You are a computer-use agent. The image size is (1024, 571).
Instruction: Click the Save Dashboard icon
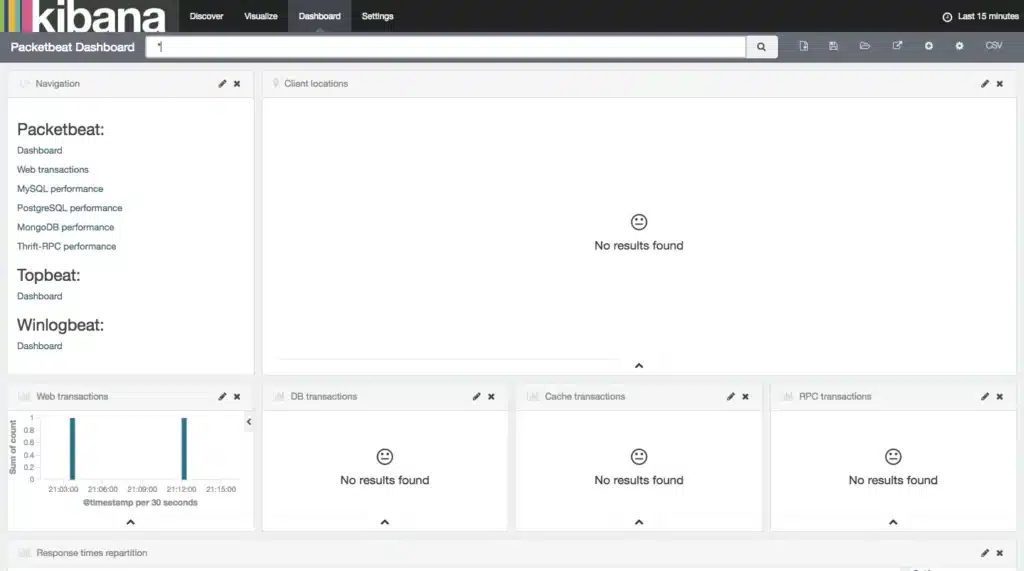(x=833, y=46)
